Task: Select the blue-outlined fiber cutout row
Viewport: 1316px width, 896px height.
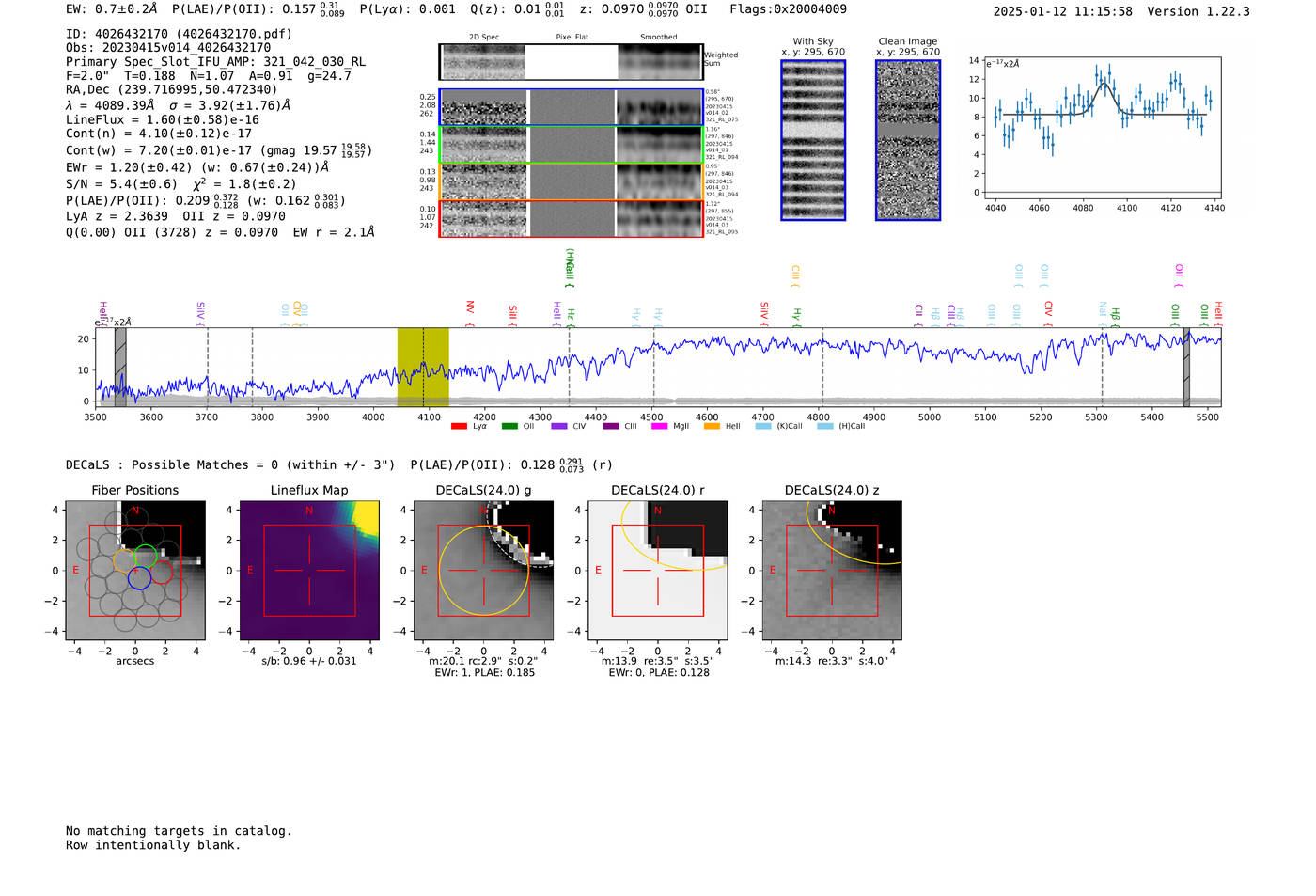Action: click(572, 107)
